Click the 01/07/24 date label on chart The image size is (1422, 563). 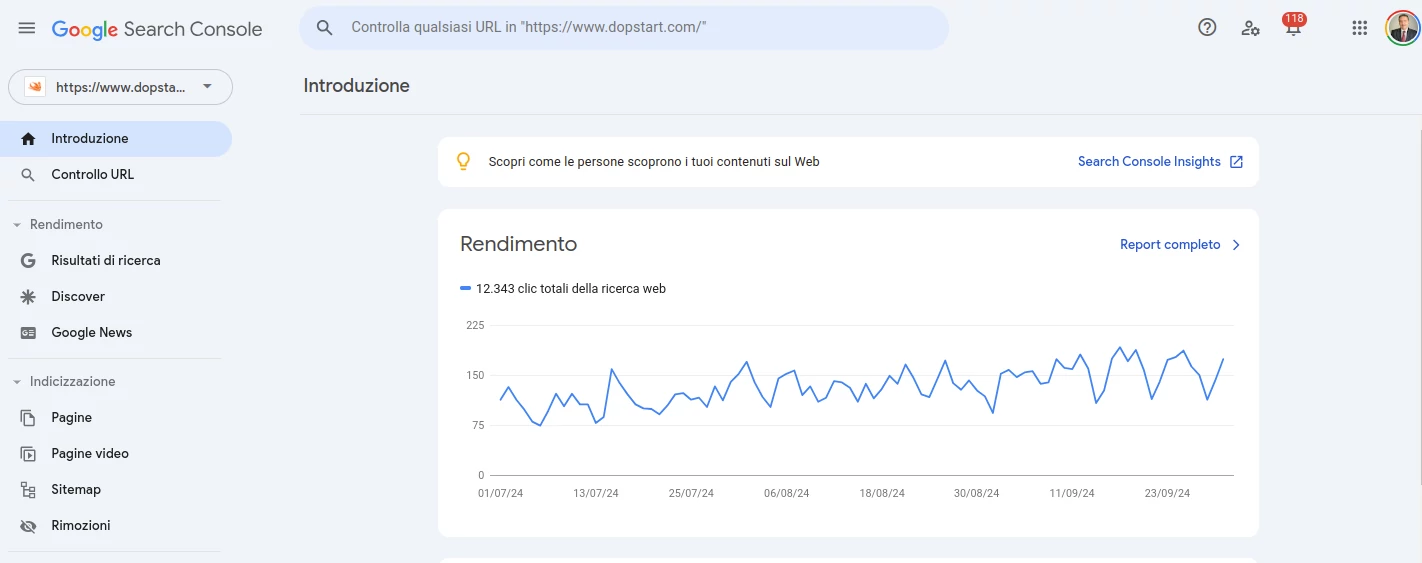pyautogui.click(x=501, y=494)
